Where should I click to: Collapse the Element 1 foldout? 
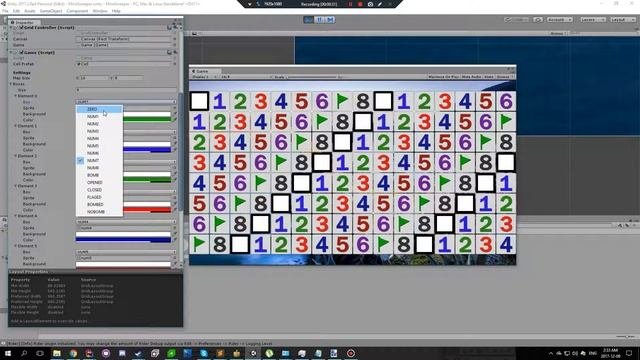pos(16,126)
